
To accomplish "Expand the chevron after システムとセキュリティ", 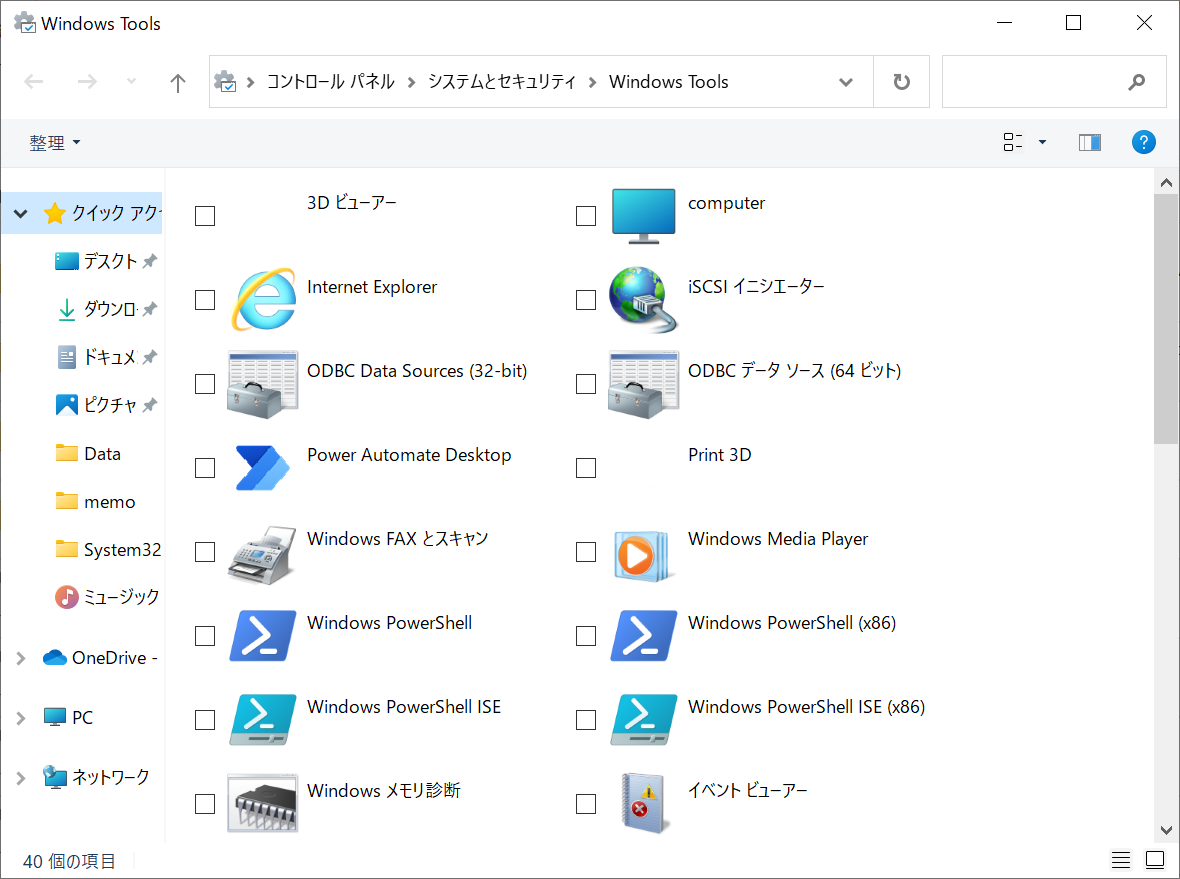I will point(592,82).
